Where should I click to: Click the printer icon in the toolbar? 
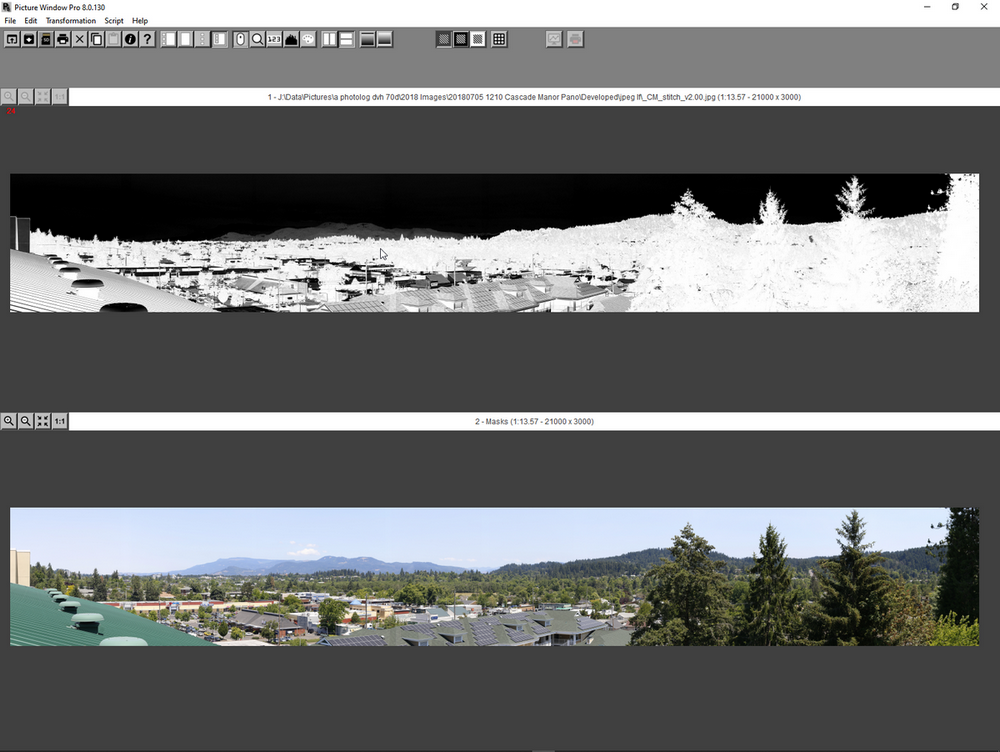tap(63, 39)
